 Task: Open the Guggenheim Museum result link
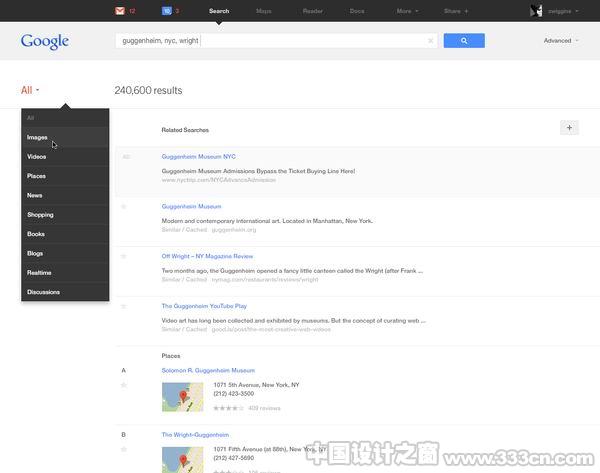(191, 206)
